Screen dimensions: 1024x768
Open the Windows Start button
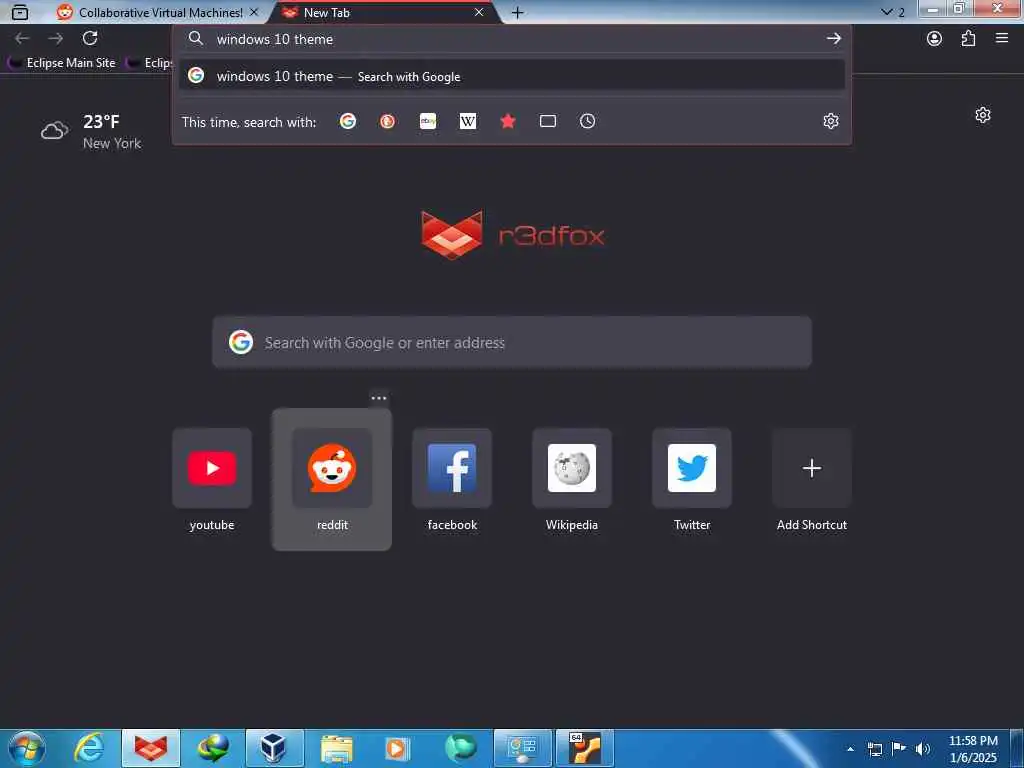point(26,748)
